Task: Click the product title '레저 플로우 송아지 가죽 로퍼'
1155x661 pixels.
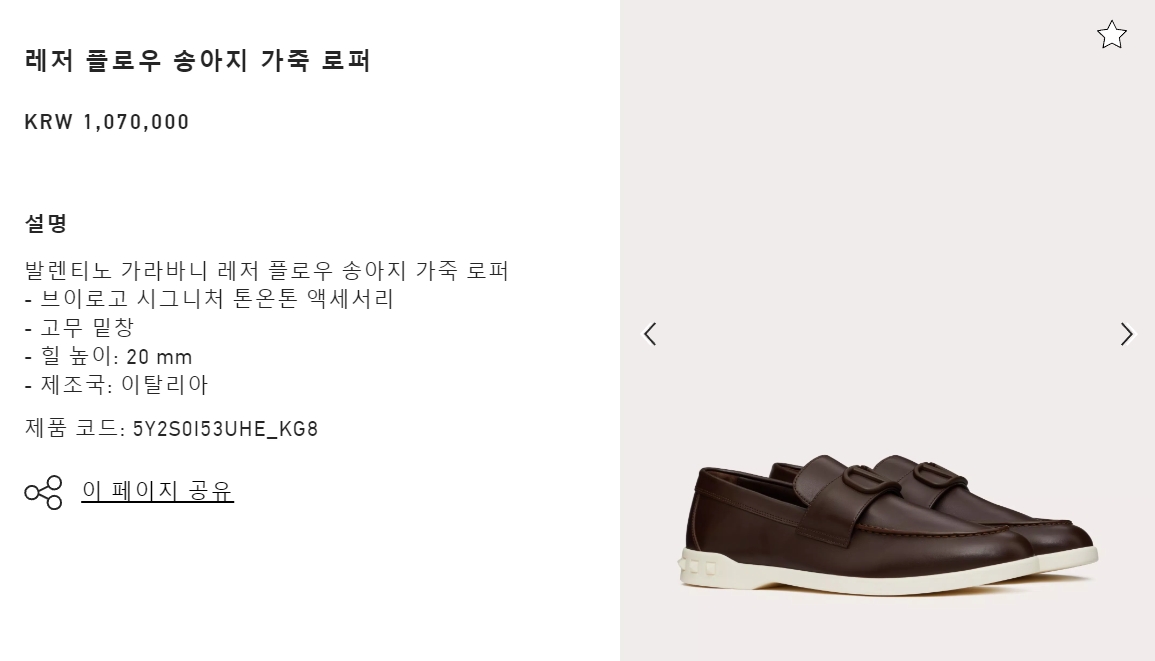Action: [197, 60]
